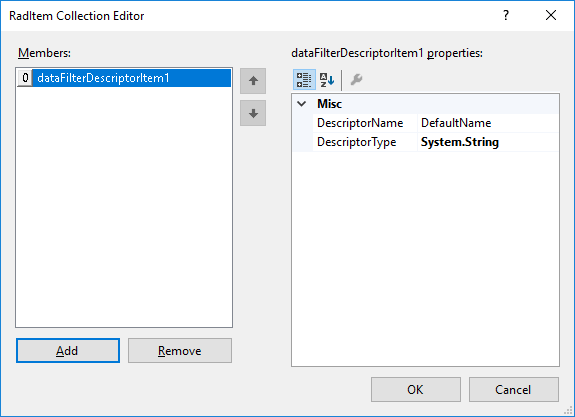Close the RadItem Collection Editor dialog
Image resolution: width=575 pixels, height=417 pixels.
[x=551, y=15]
